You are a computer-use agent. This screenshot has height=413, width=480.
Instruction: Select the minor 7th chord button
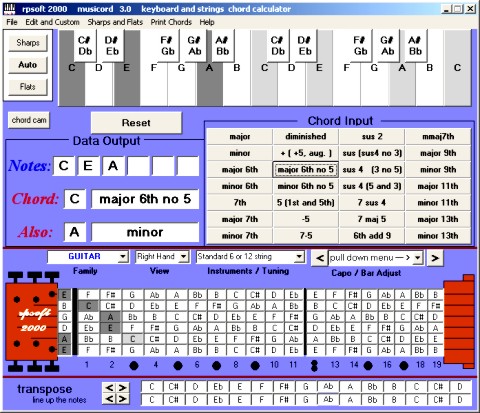pyautogui.click(x=240, y=236)
